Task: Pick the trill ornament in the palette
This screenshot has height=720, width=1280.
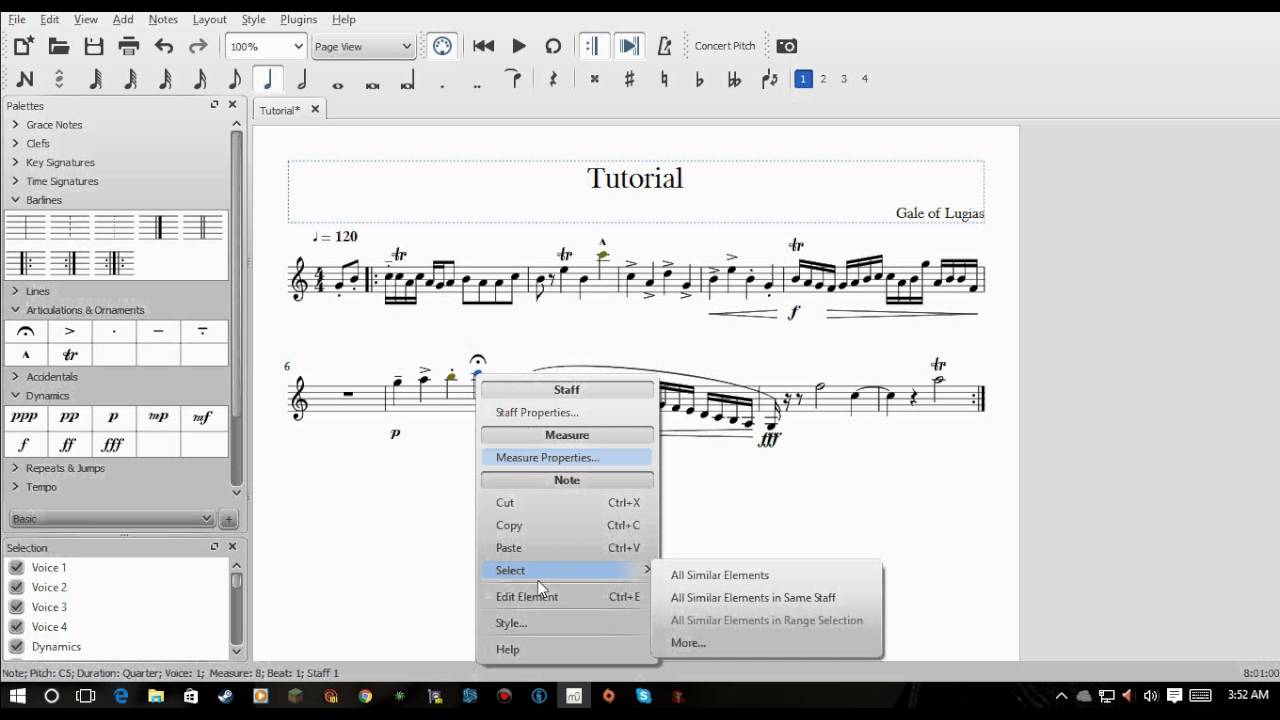Action: (70, 355)
